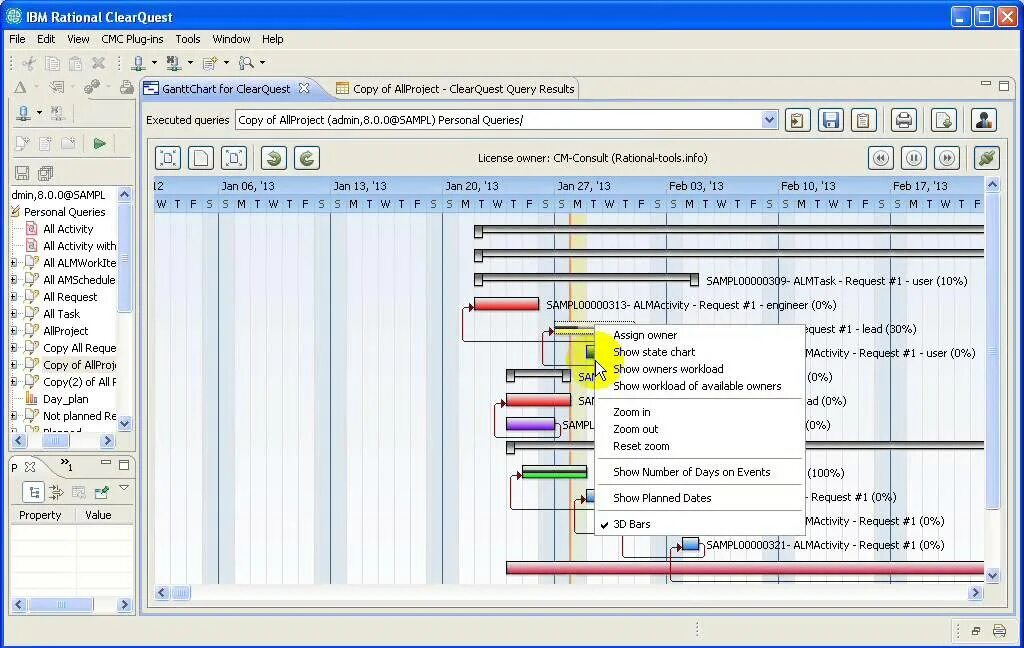Click the plain clipboard icon

point(863,120)
